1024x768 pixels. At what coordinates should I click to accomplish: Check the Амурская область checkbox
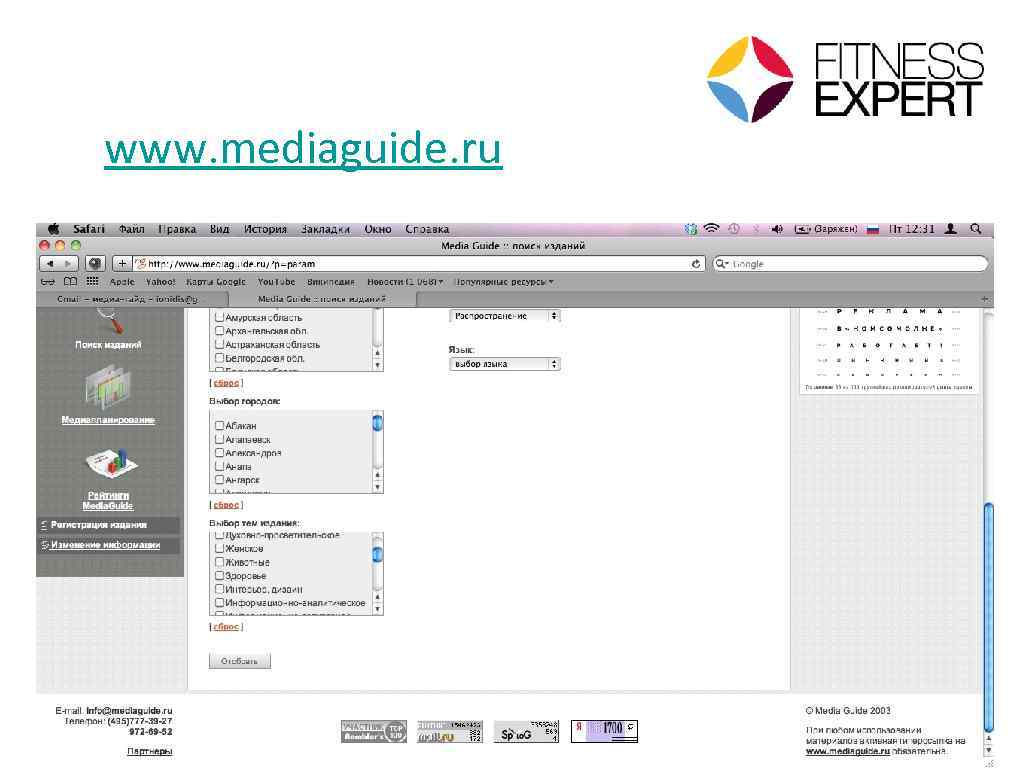[219, 317]
